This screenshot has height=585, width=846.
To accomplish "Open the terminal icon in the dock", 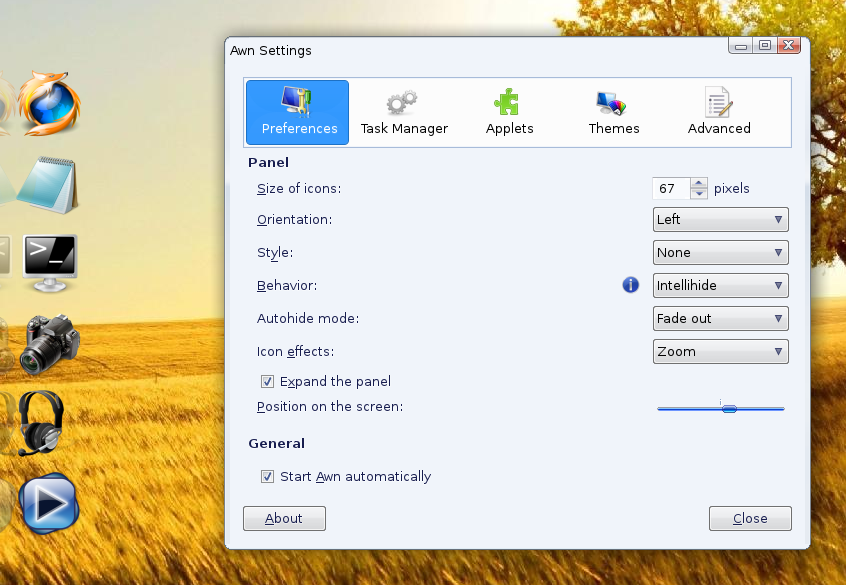I will tap(50, 263).
